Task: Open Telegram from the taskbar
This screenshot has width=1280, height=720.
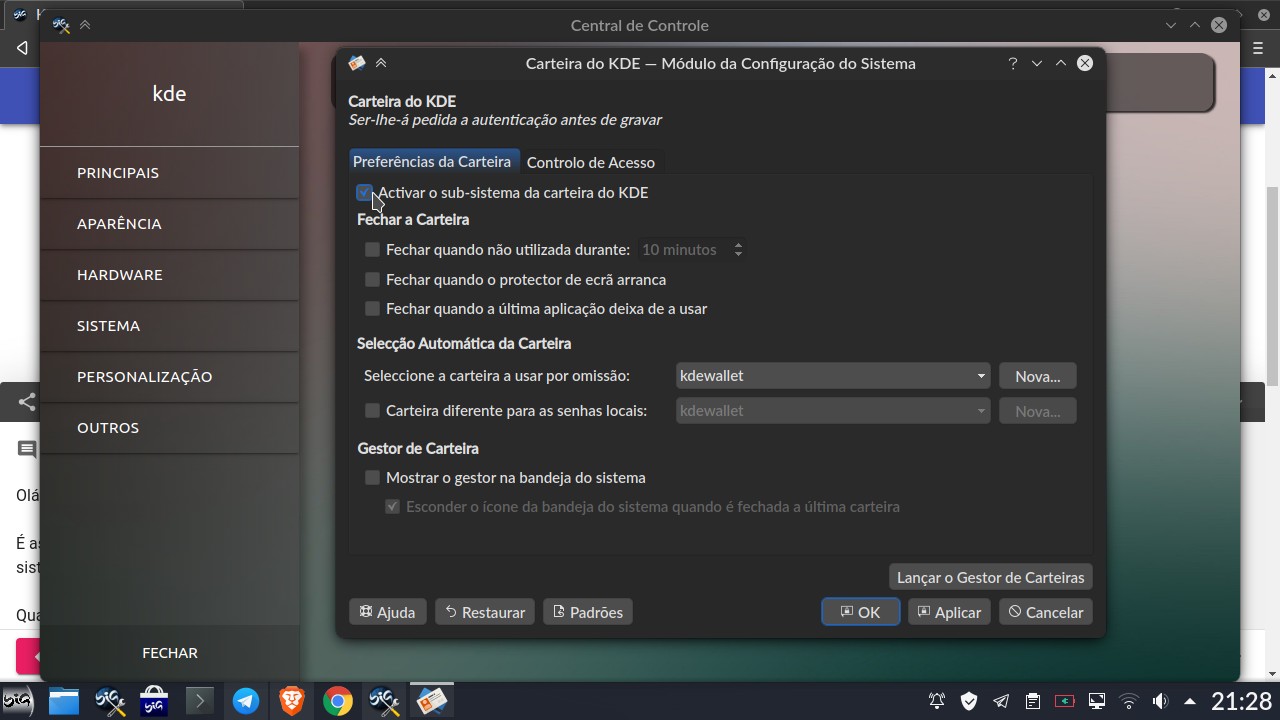Action: coord(246,701)
